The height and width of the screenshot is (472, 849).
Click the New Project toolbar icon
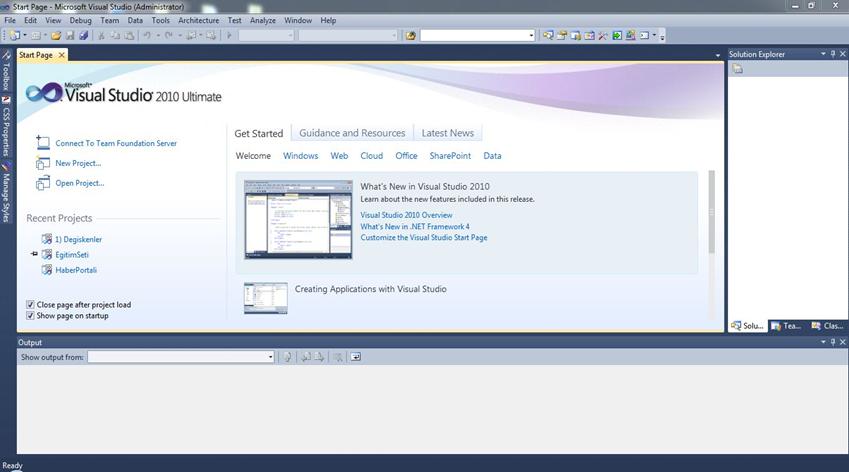(15, 36)
